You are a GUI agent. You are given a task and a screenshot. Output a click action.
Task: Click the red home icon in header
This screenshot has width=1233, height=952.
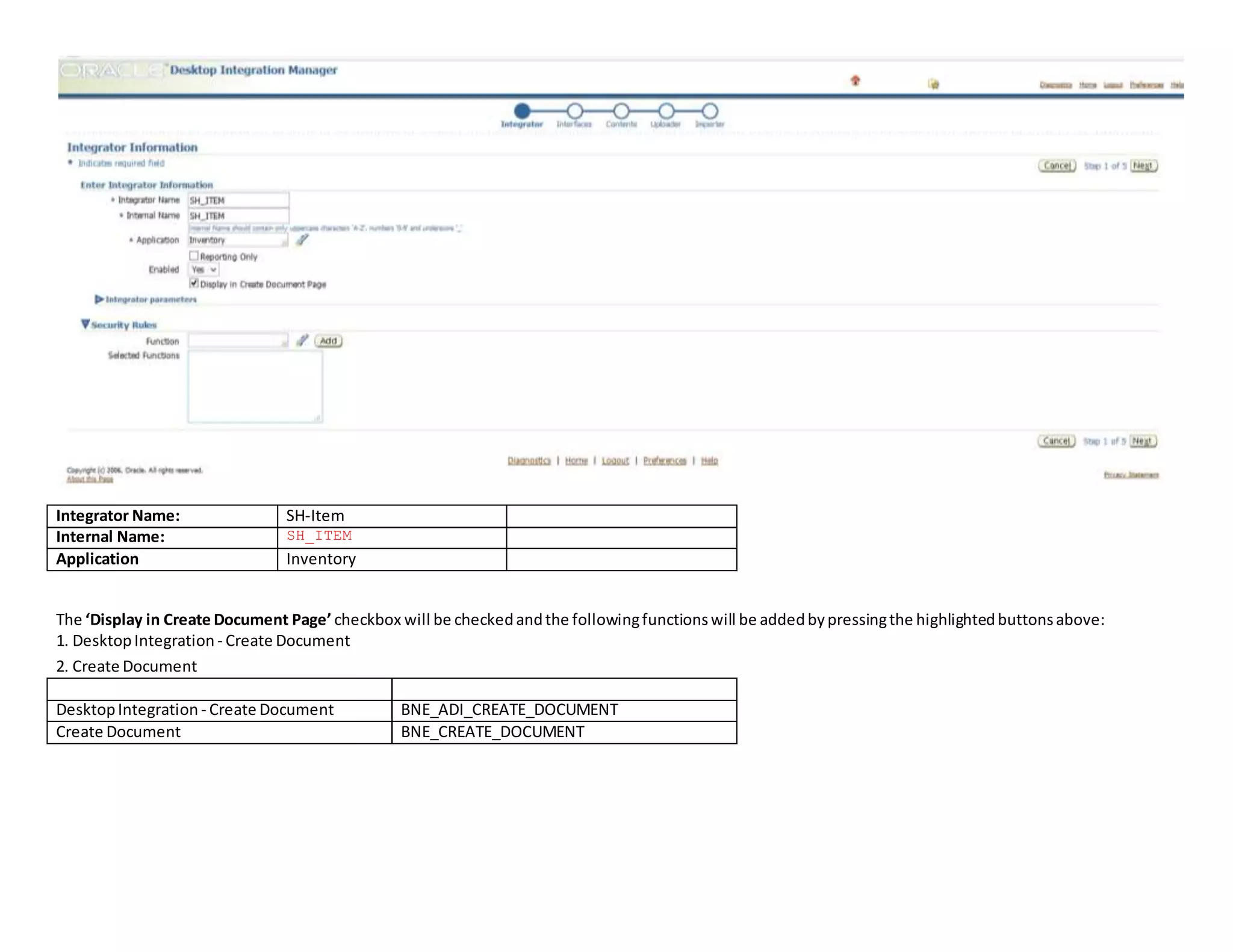[855, 81]
